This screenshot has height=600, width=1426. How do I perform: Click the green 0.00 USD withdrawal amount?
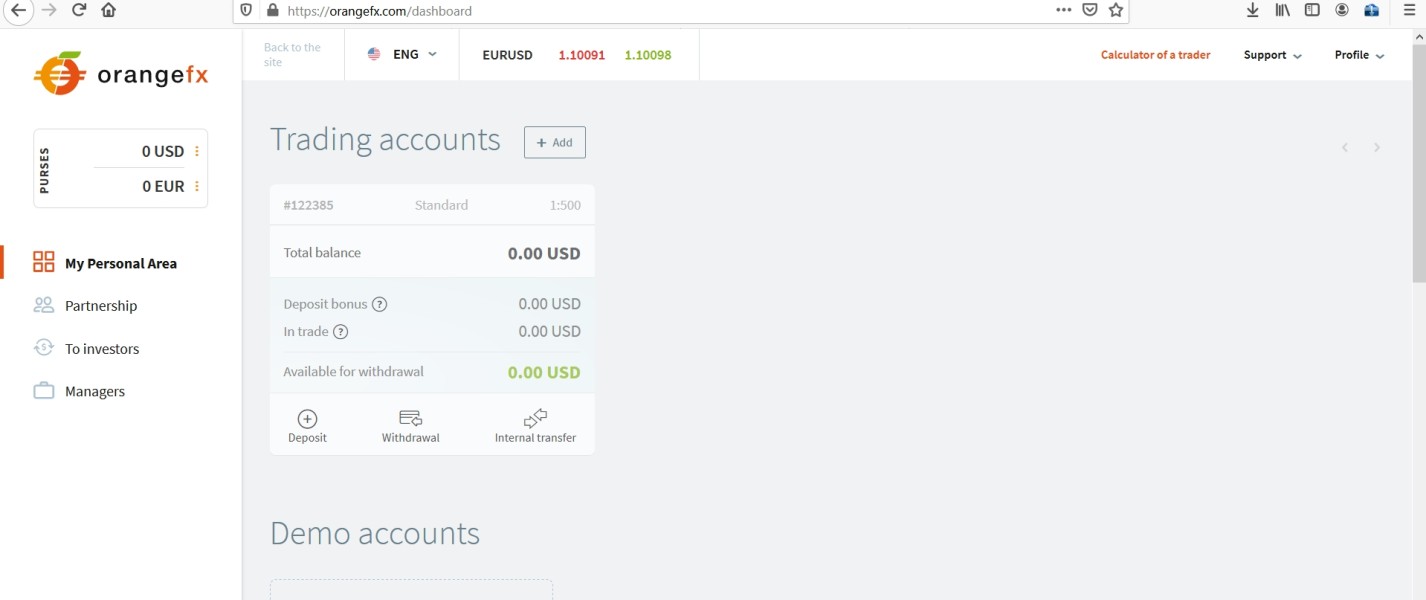click(x=544, y=373)
